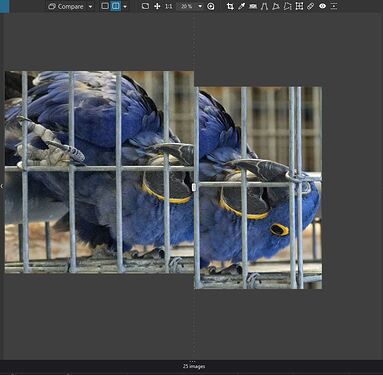Select the local adjustments tool icon
This screenshot has width=383, height=375.
pos(334,6)
